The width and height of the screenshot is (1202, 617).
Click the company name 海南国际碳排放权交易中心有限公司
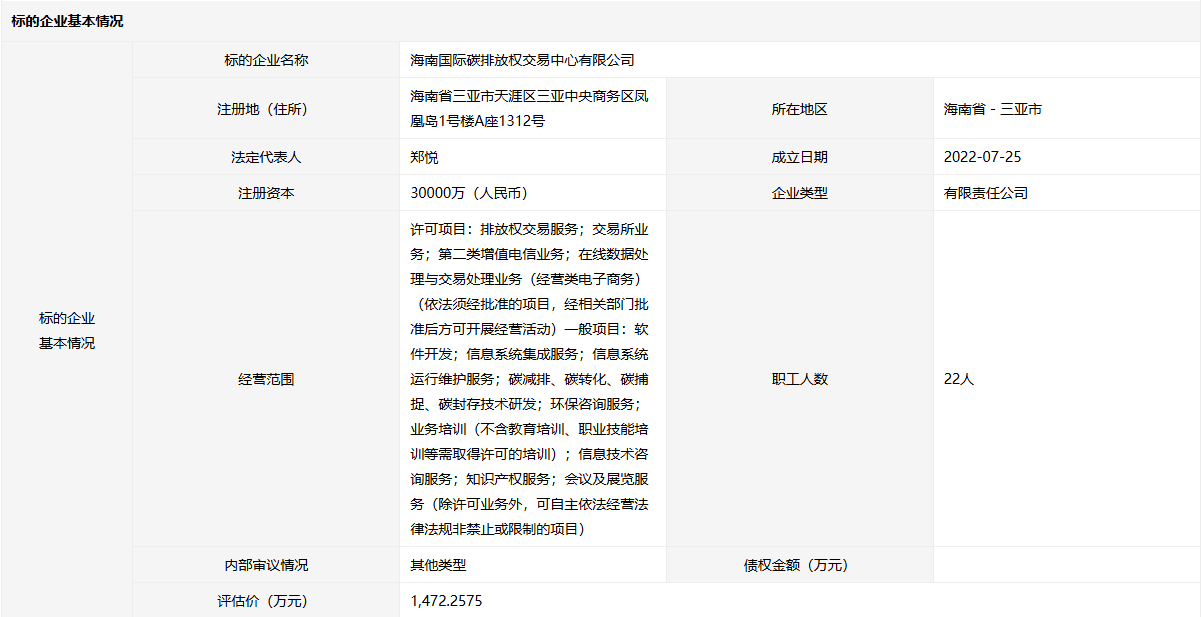pyautogui.click(x=522, y=60)
